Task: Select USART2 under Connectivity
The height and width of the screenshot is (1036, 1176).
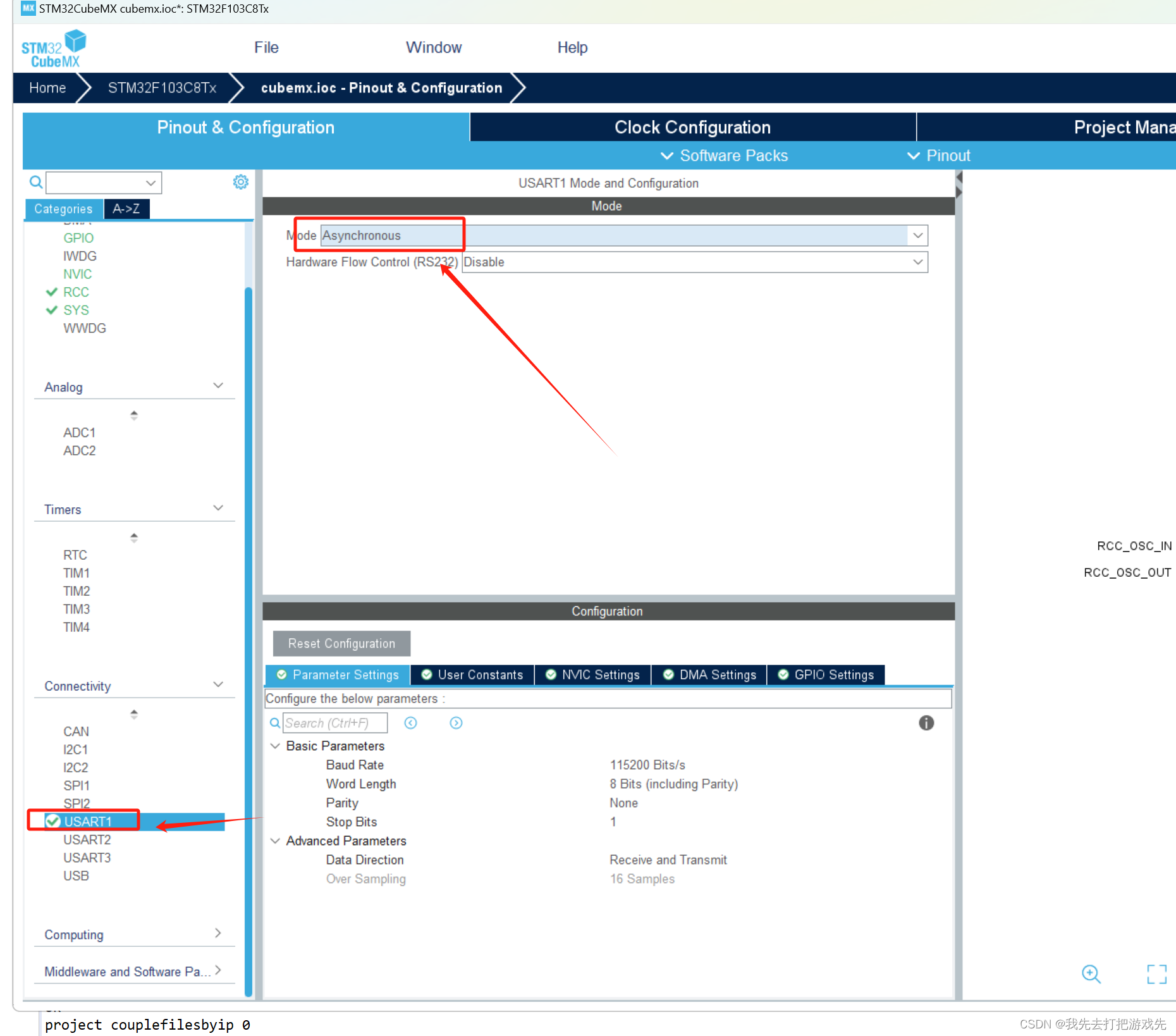Action: click(87, 839)
